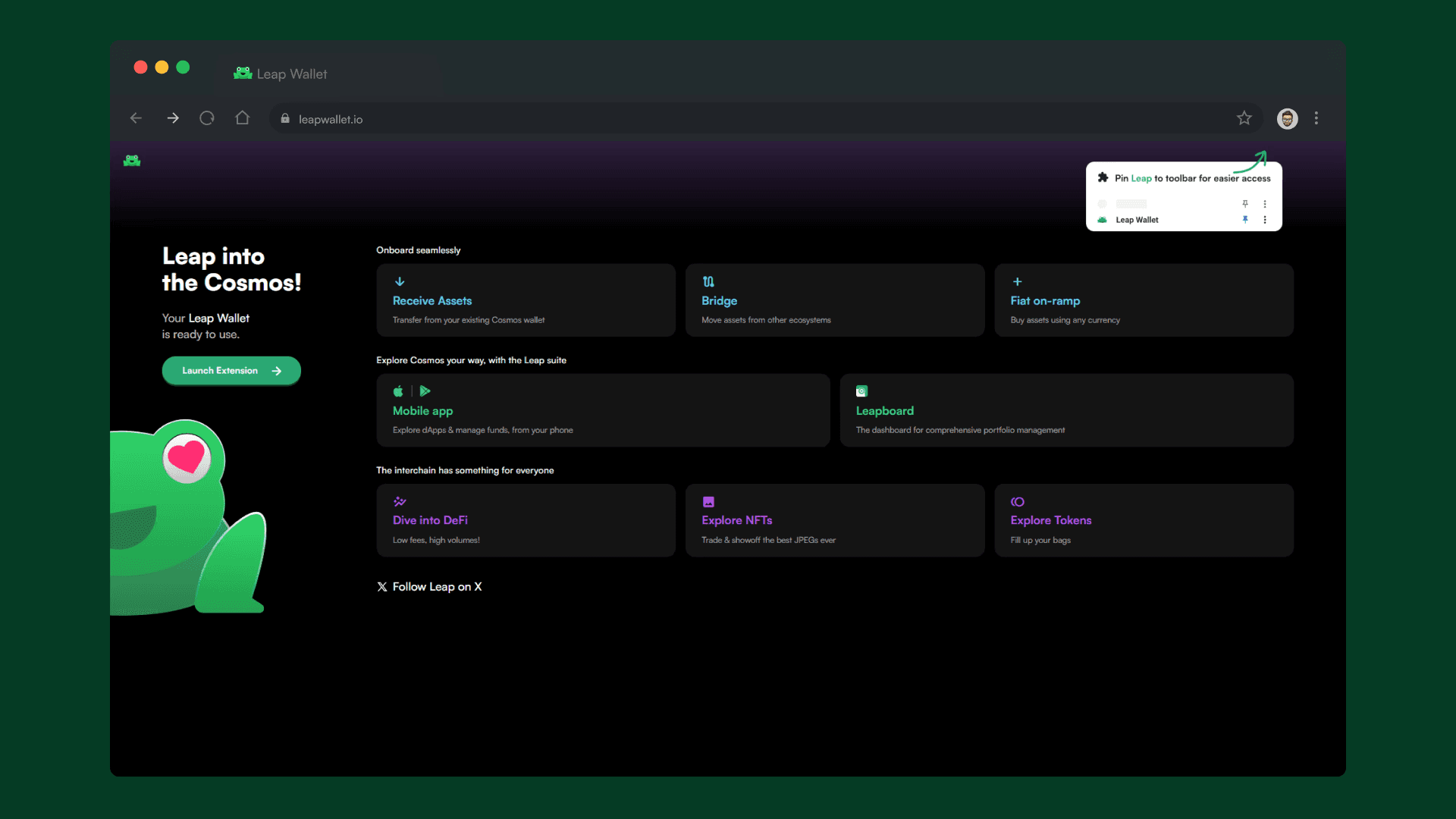The image size is (1456, 819).
Task: Open the Bridge title link
Action: click(x=719, y=301)
